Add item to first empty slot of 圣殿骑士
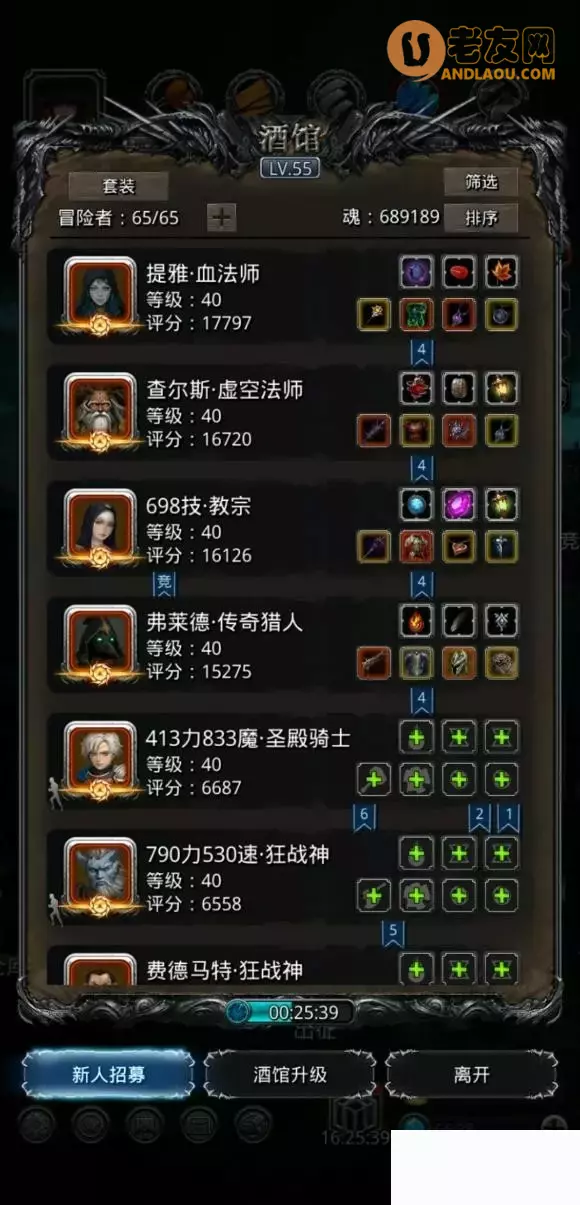This screenshot has height=1205, width=580. click(x=416, y=737)
